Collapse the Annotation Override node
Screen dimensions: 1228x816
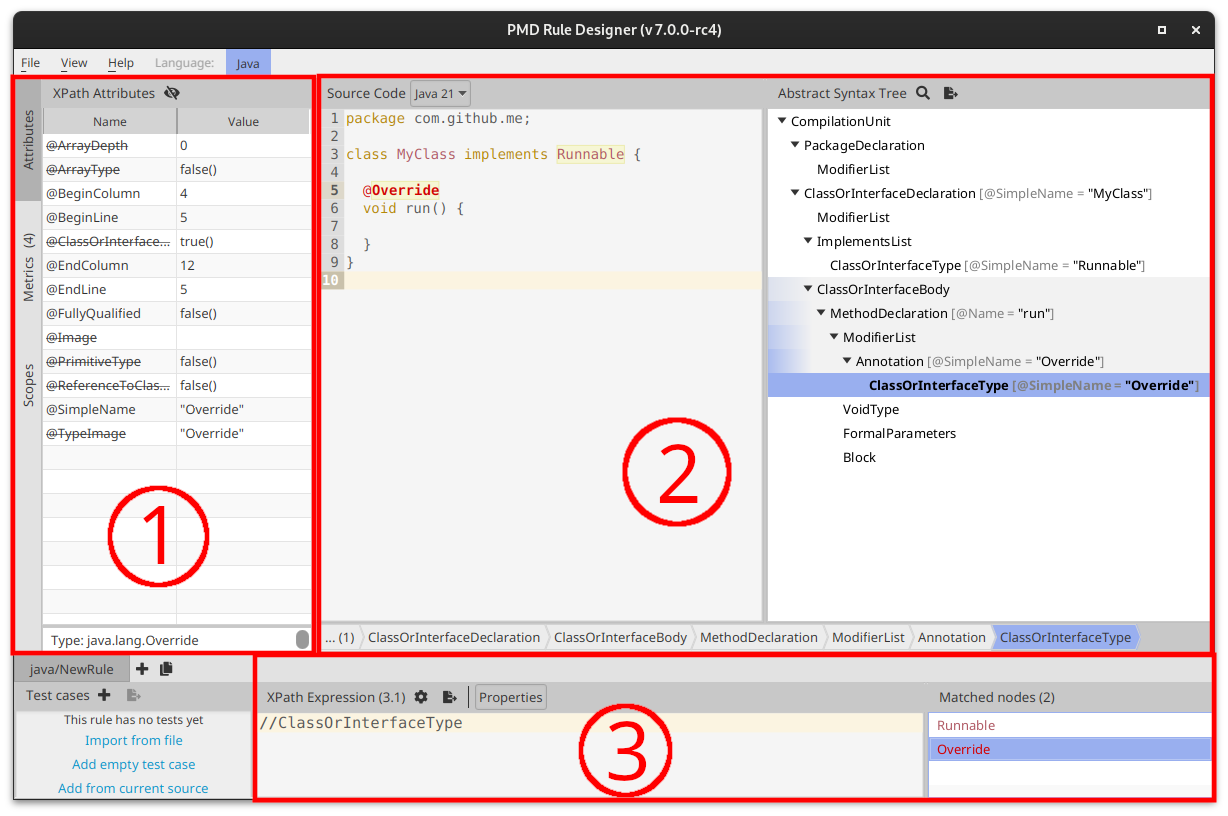click(x=847, y=361)
